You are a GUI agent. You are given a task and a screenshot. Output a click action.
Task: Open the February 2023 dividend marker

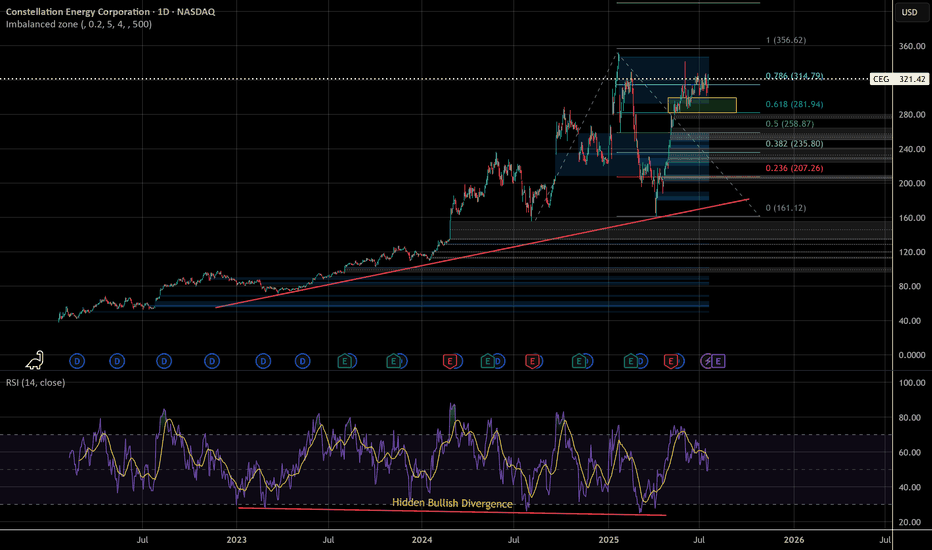pyautogui.click(x=263, y=361)
